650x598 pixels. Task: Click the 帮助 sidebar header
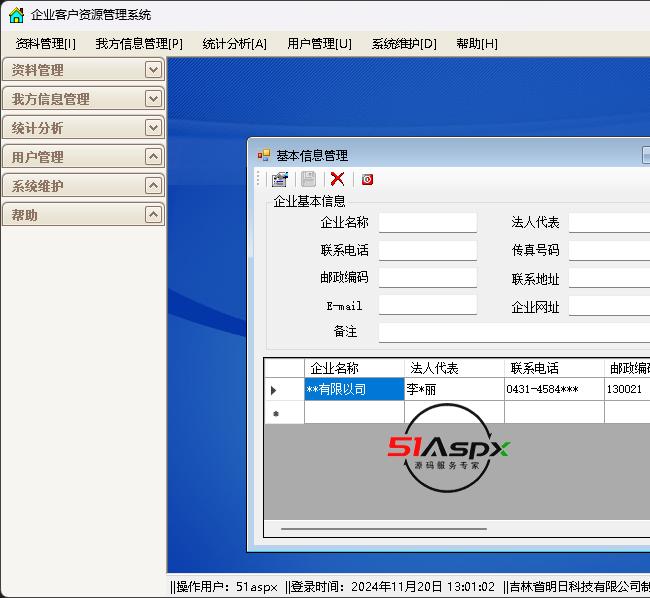(83, 215)
